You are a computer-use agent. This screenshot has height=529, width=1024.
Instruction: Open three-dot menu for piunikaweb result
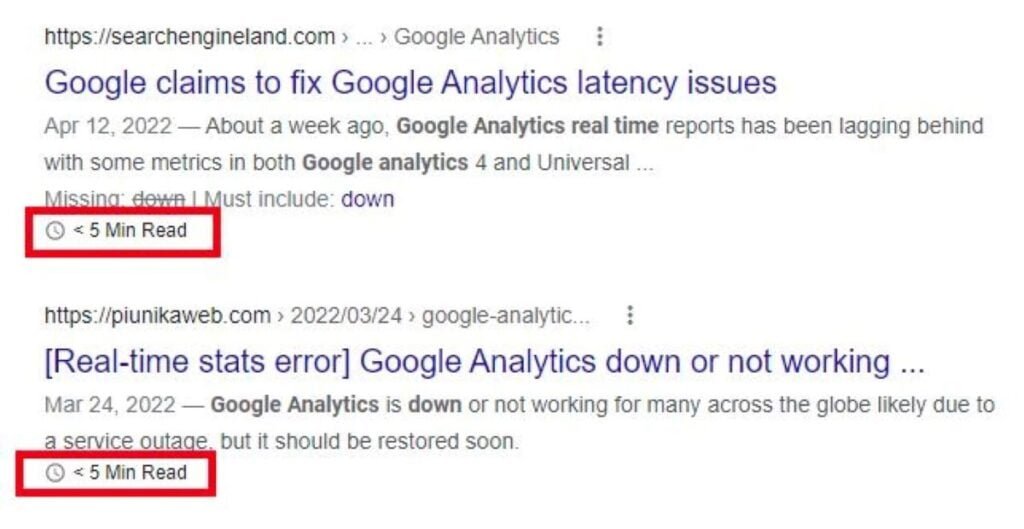coord(630,316)
